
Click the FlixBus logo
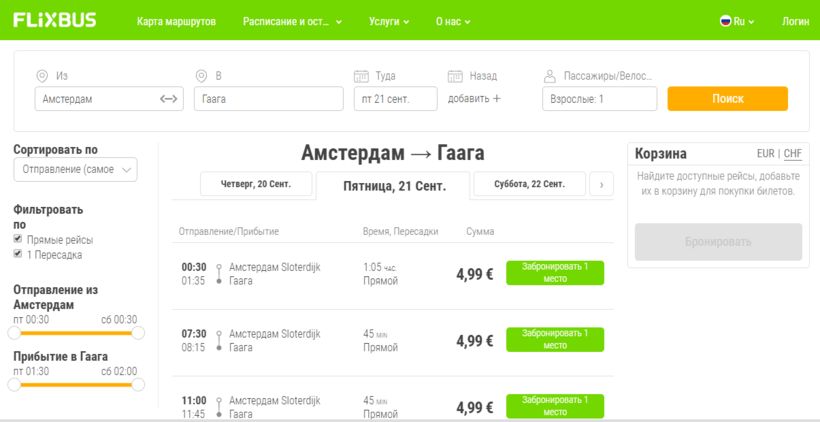[55, 20]
